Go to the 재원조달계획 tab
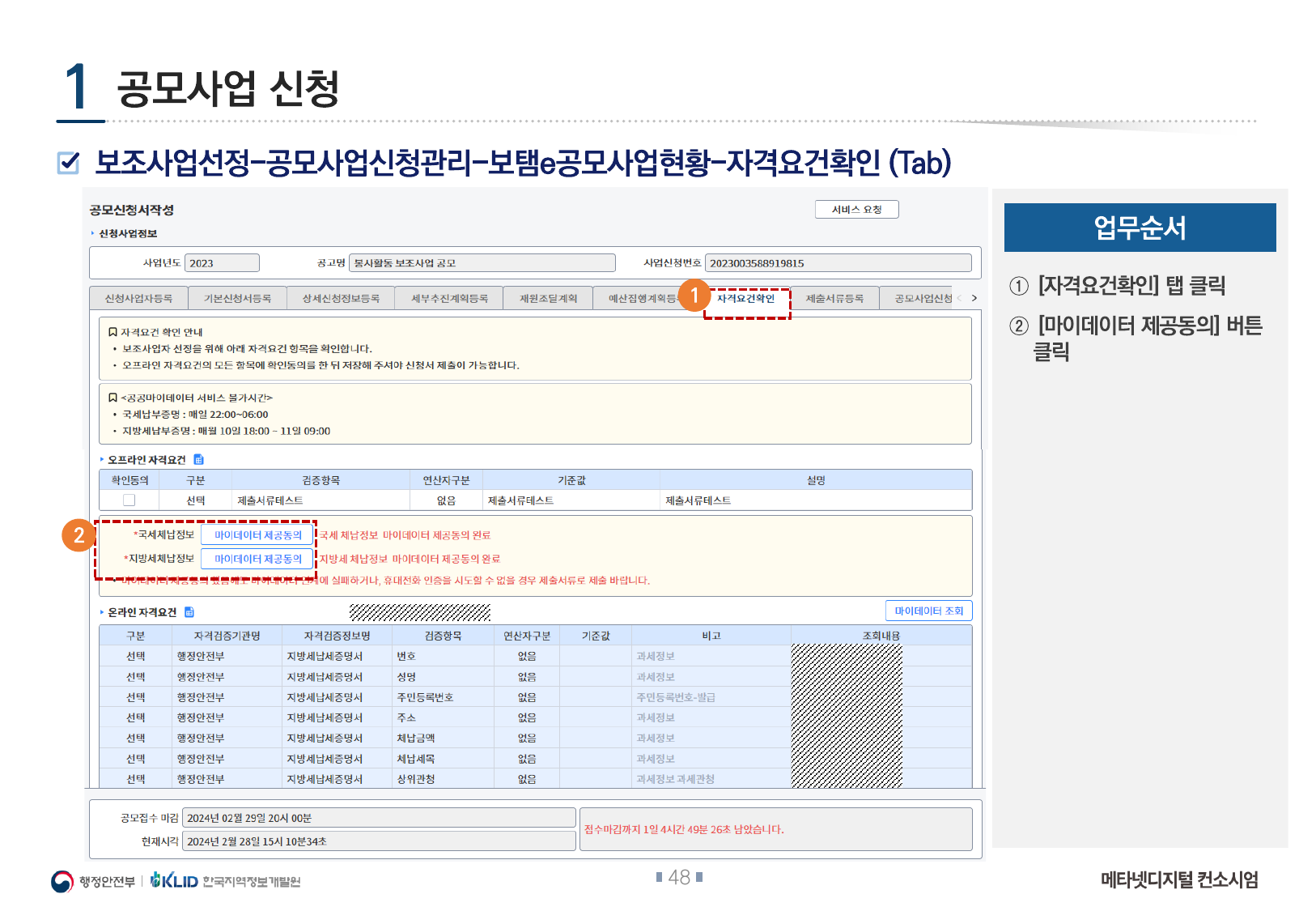 (548, 299)
